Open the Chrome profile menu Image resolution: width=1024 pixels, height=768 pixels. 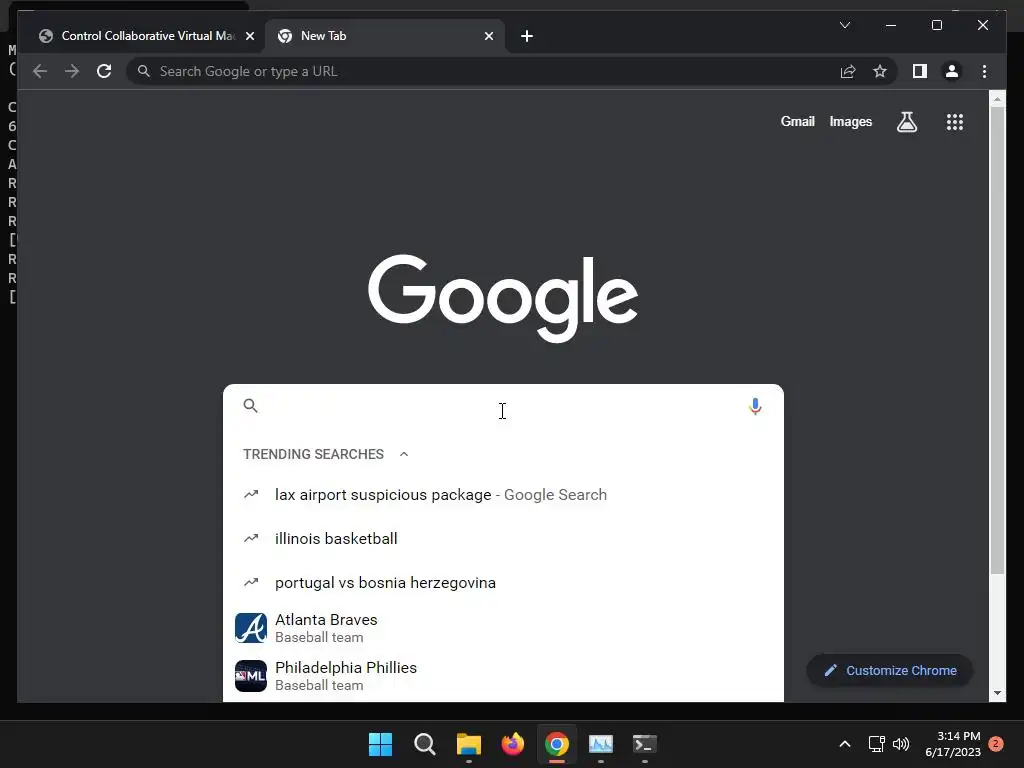click(x=952, y=71)
